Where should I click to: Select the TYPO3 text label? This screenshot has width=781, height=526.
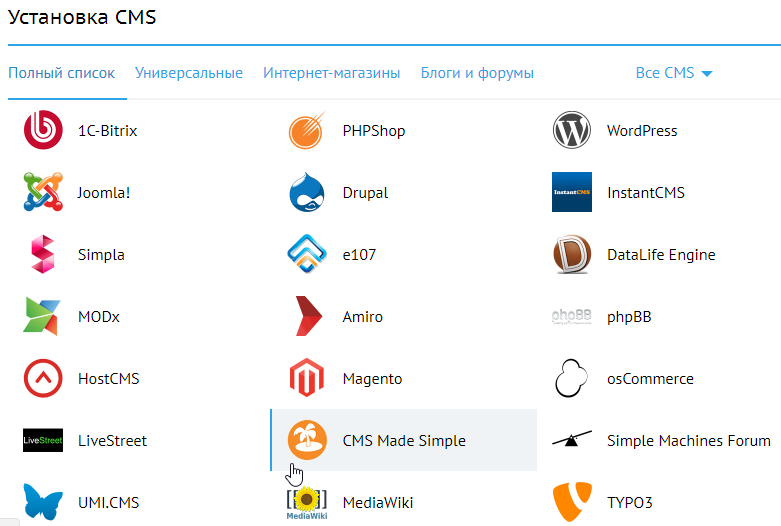pyautogui.click(x=630, y=503)
